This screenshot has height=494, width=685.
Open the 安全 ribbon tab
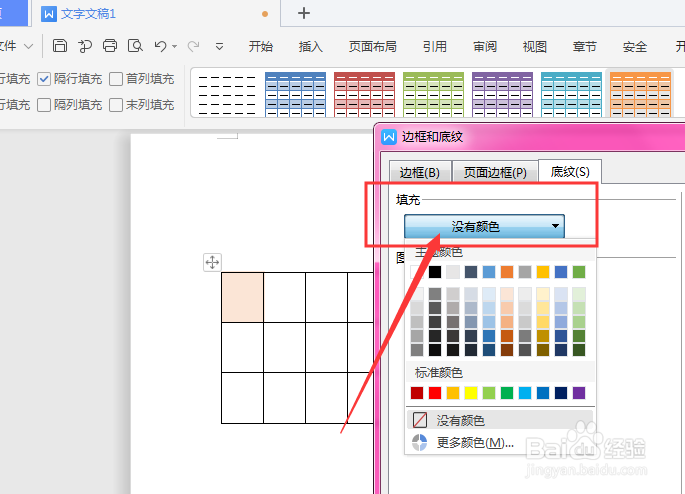(635, 46)
